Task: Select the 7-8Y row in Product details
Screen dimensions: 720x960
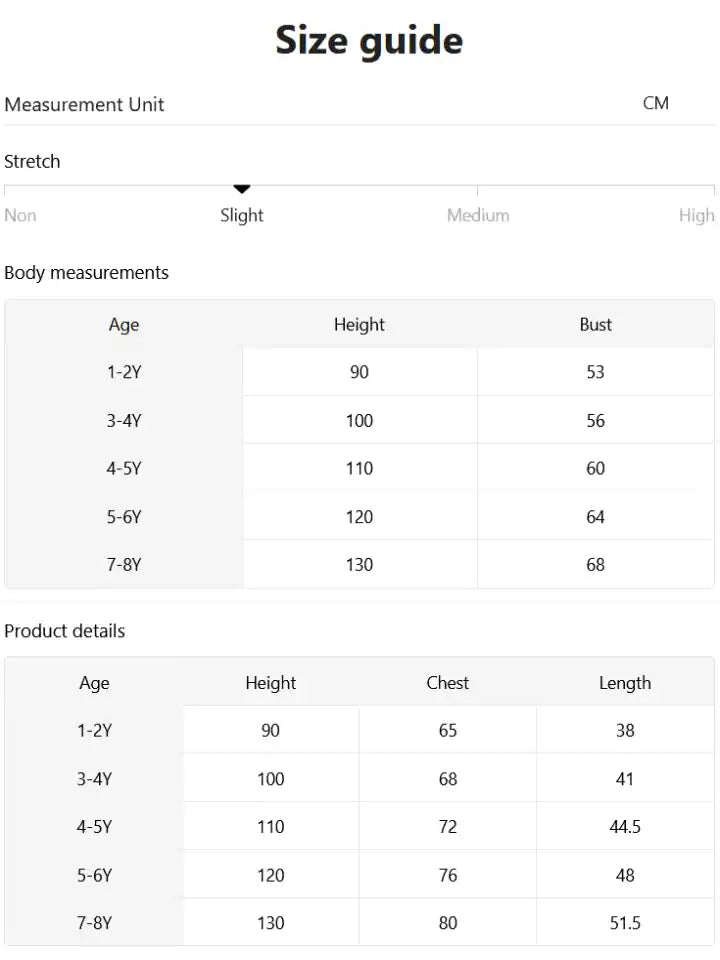Action: click(x=359, y=923)
